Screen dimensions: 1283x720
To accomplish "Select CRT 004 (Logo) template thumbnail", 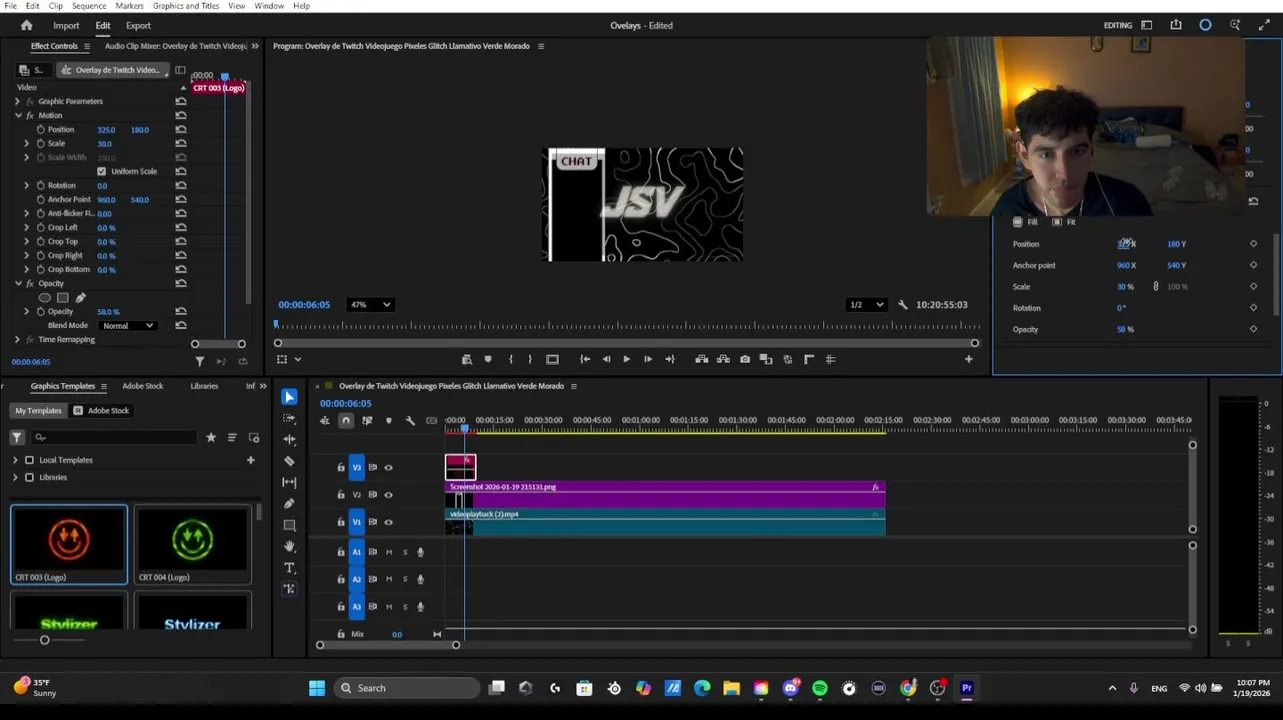I will point(193,546).
